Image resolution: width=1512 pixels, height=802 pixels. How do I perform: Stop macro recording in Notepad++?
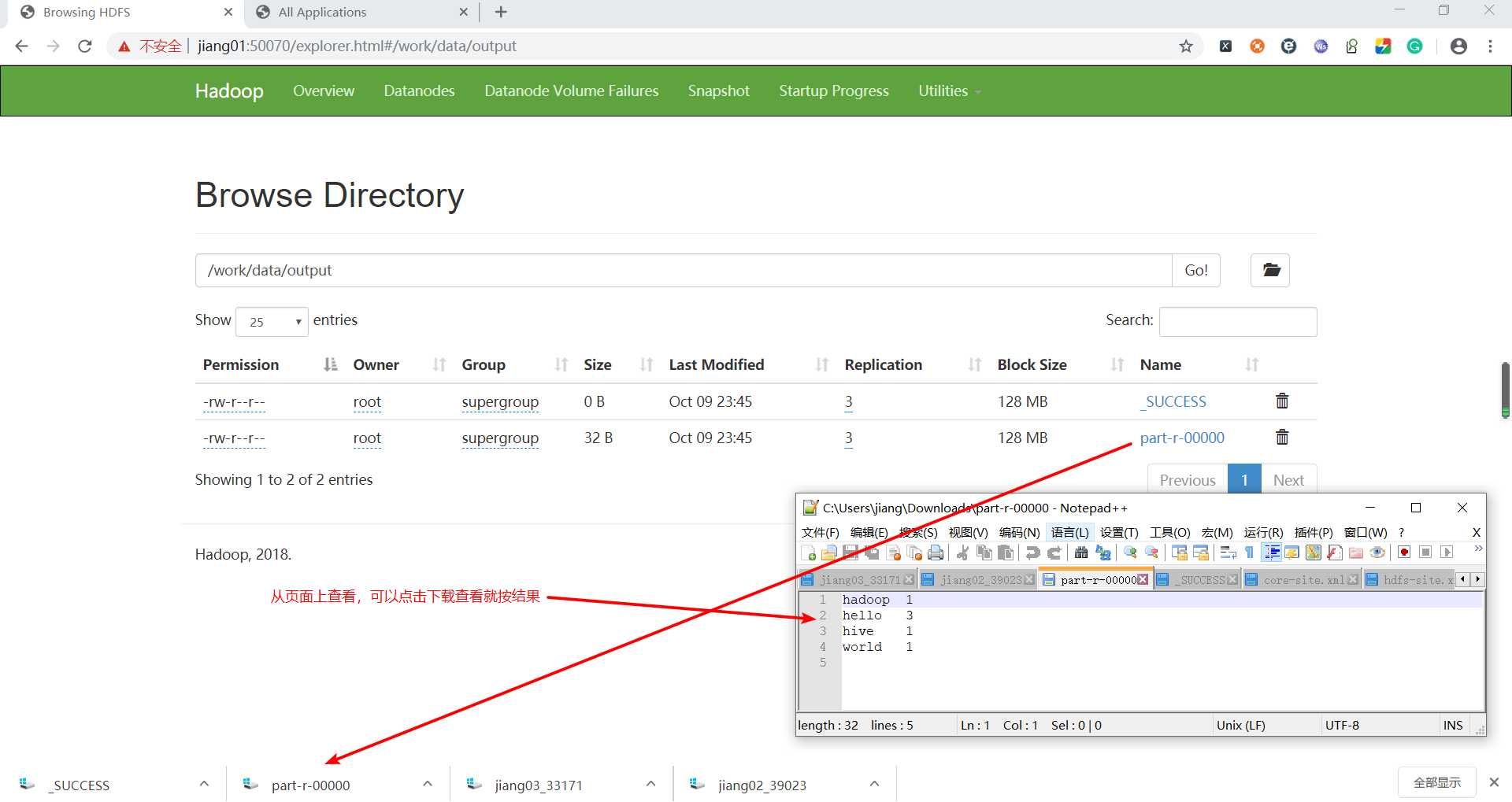1425,553
